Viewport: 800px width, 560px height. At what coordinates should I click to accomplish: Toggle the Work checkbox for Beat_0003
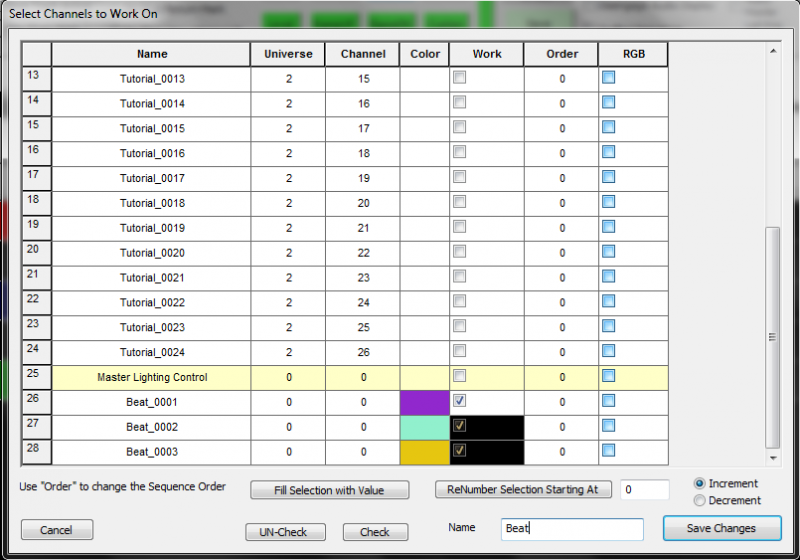coord(459,451)
